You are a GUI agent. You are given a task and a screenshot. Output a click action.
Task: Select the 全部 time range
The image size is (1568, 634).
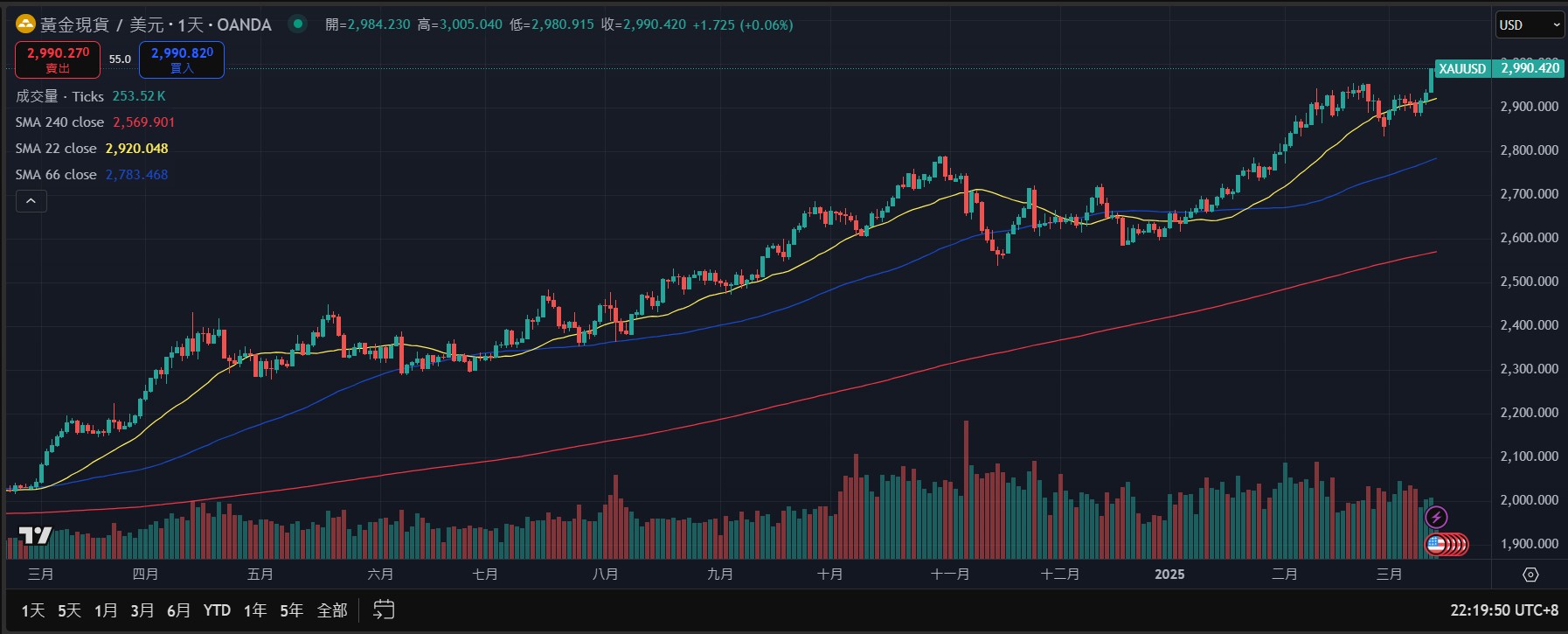[x=332, y=610]
